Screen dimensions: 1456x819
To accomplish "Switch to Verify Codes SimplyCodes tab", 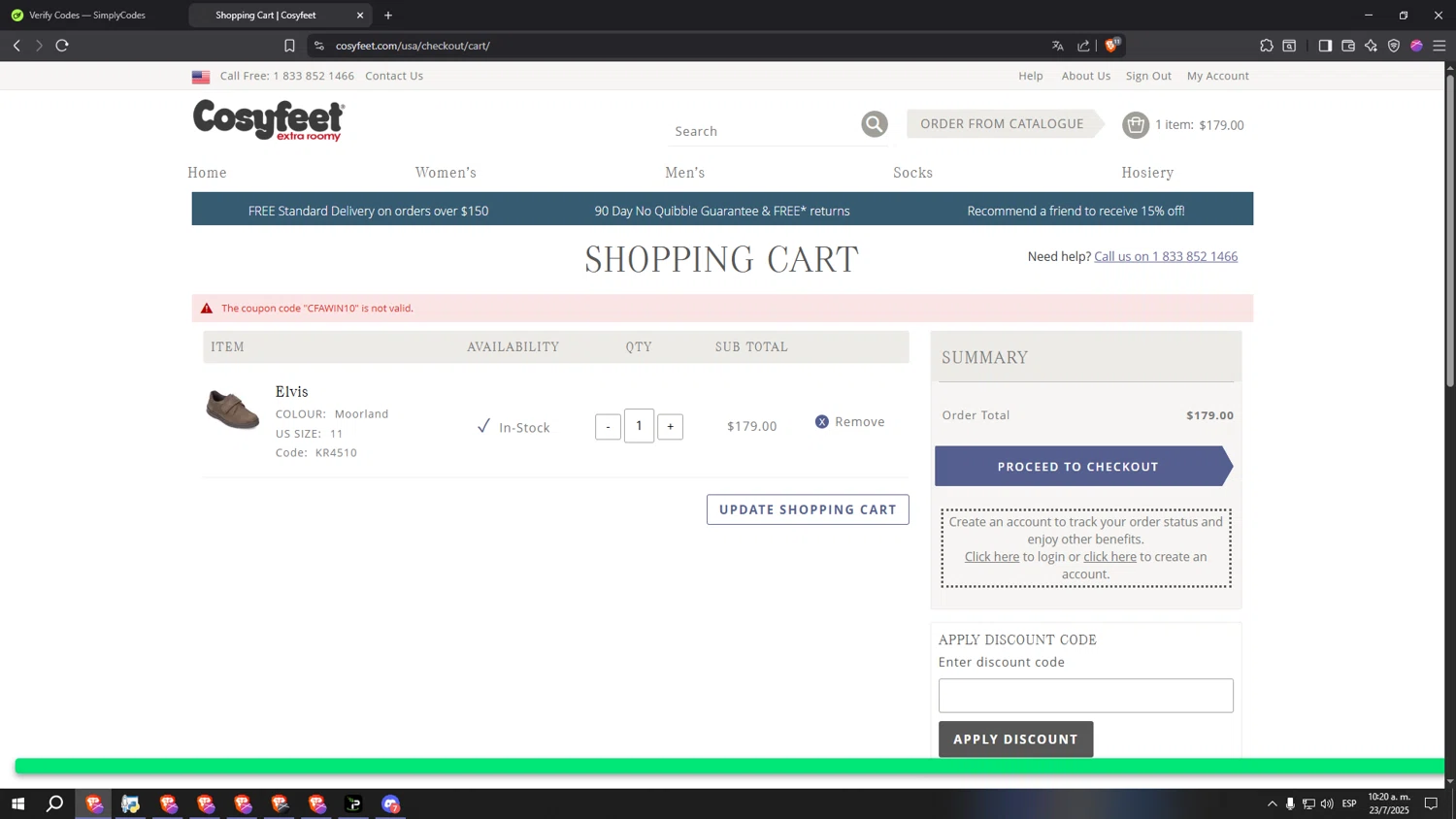I will pos(87,16).
